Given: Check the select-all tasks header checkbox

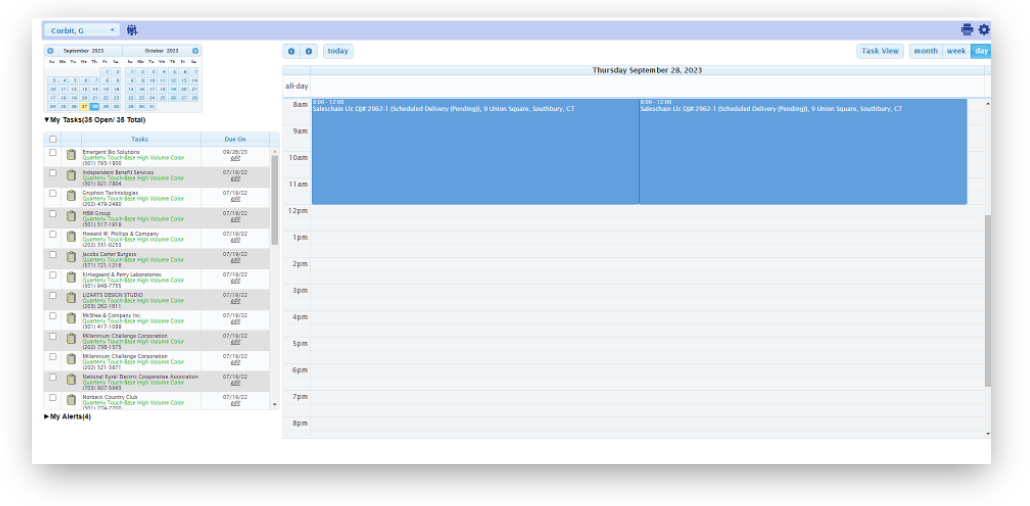Looking at the screenshot, I should point(53,139).
